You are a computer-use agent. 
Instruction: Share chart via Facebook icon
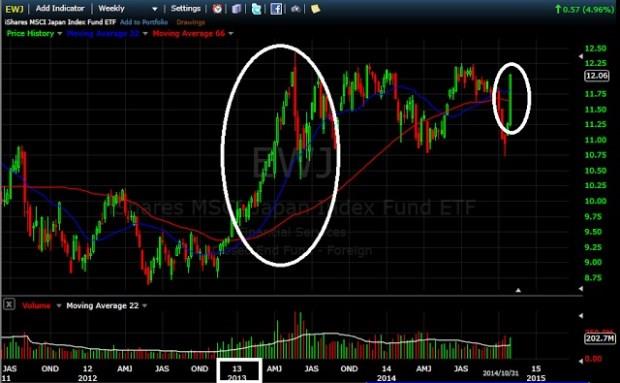(x=276, y=8)
